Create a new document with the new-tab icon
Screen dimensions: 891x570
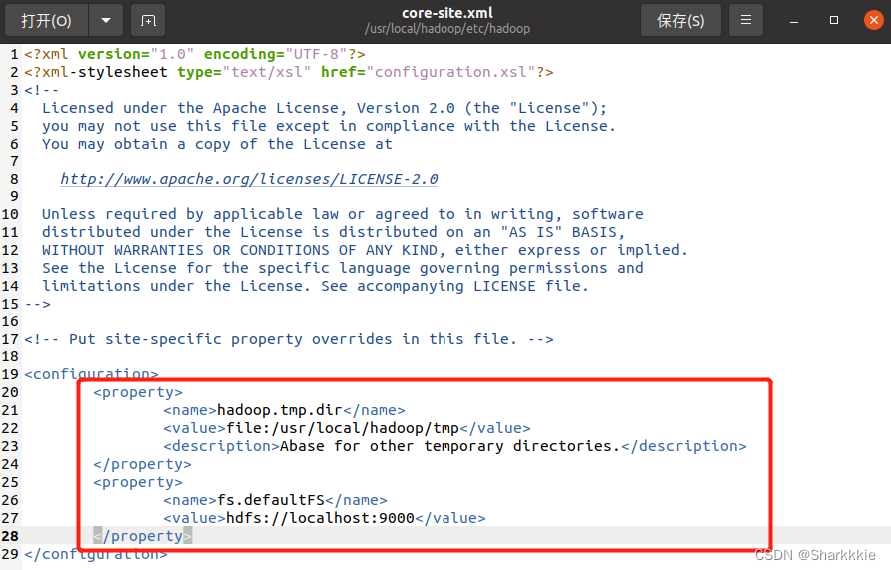click(148, 21)
